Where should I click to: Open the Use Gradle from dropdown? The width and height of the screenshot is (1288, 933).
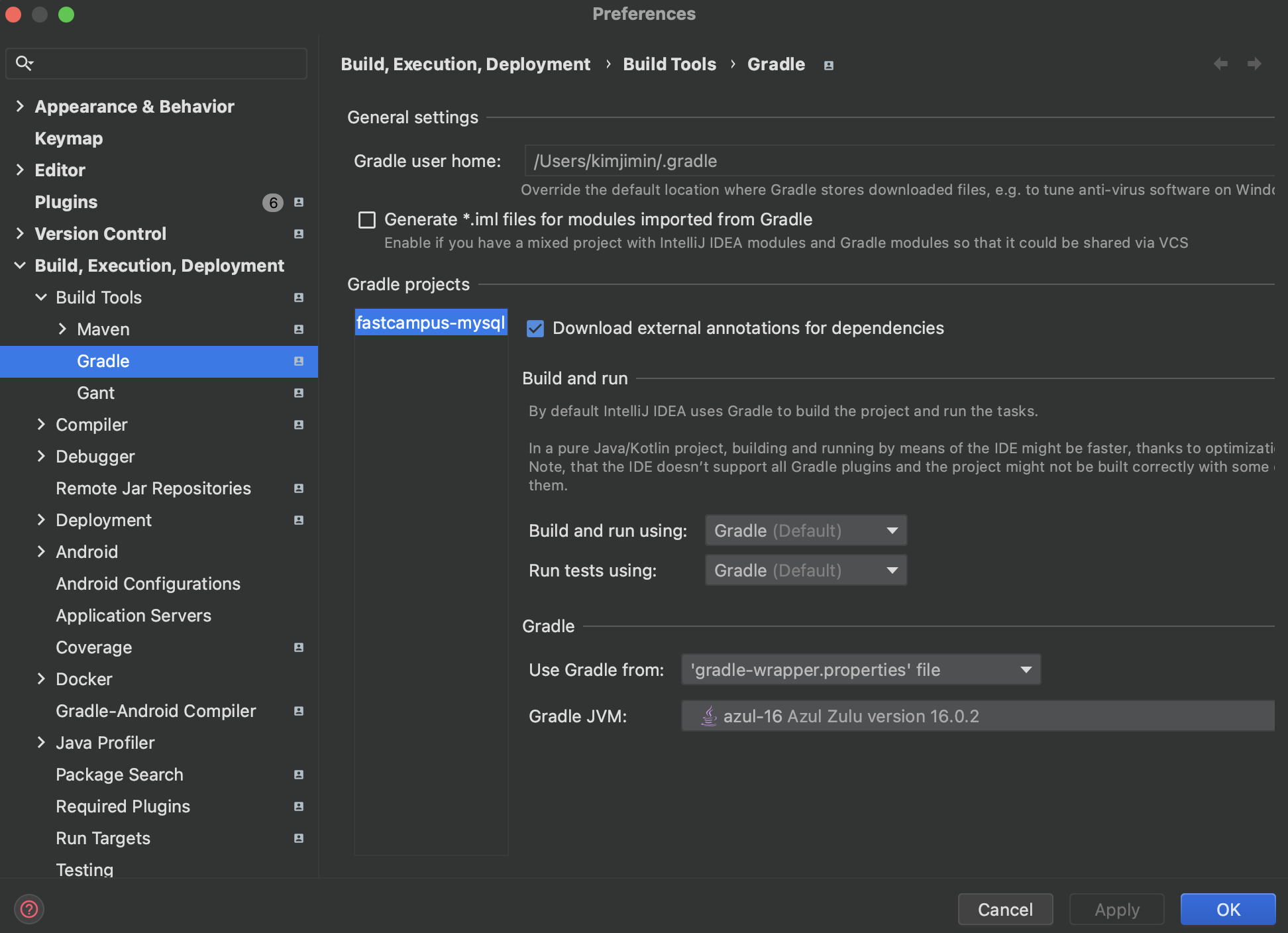tap(861, 669)
